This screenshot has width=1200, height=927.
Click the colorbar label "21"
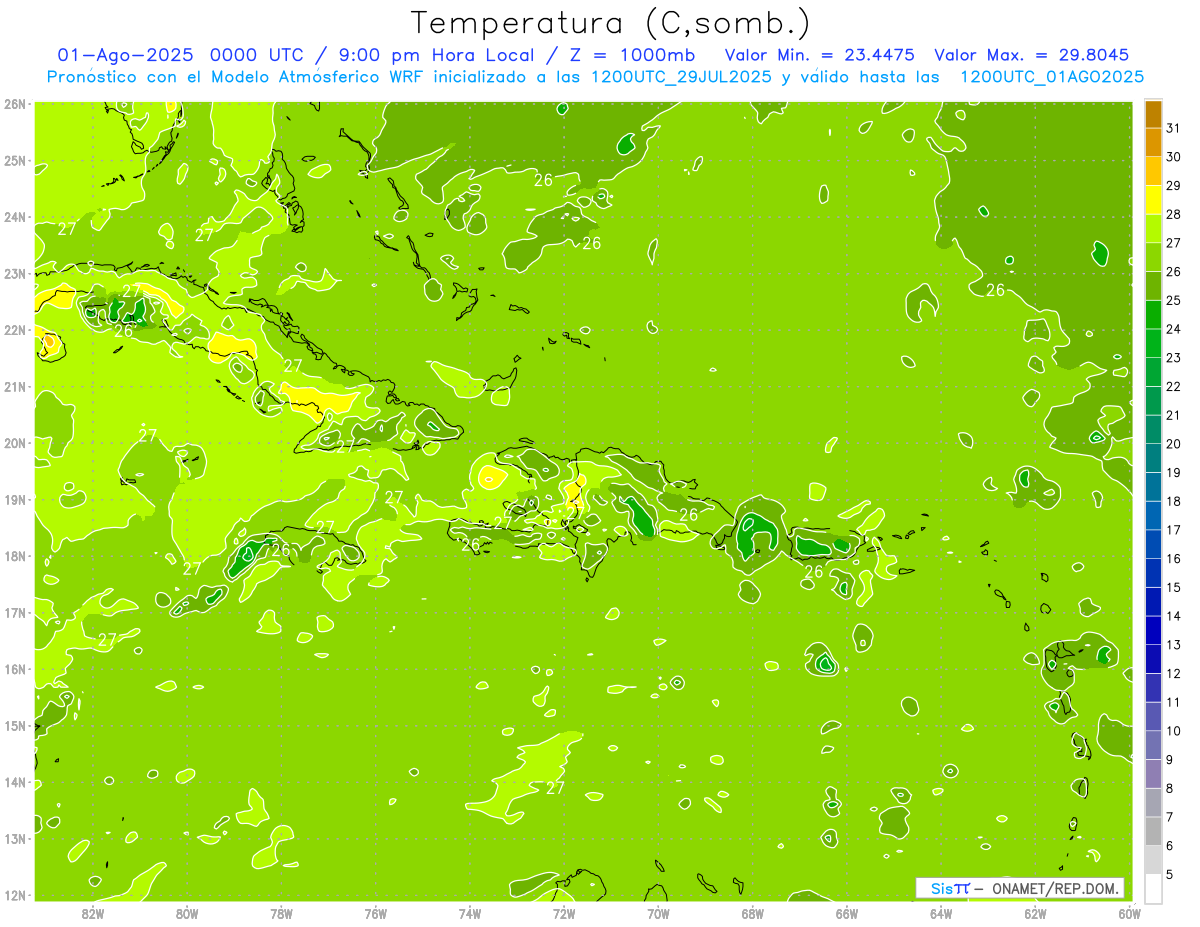[x=1173, y=415]
